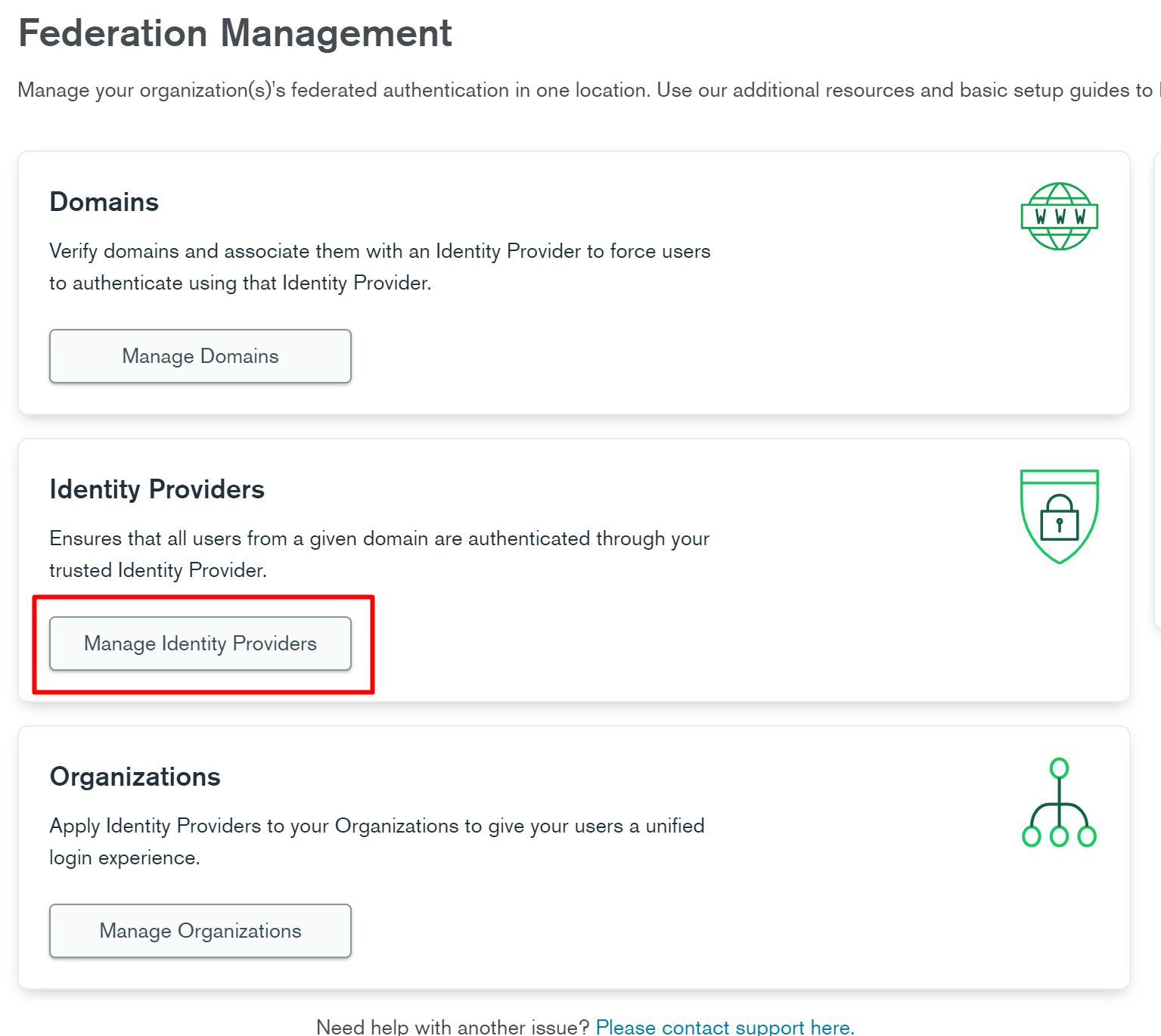Click the hierarchy tree icon in Organizations
This screenshot has width=1161, height=1036.
(x=1059, y=803)
